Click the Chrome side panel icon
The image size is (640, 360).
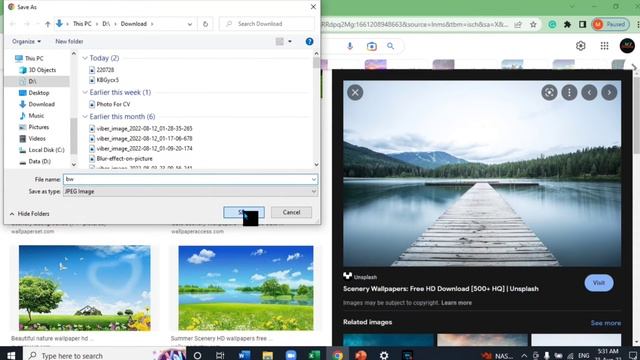click(x=582, y=24)
